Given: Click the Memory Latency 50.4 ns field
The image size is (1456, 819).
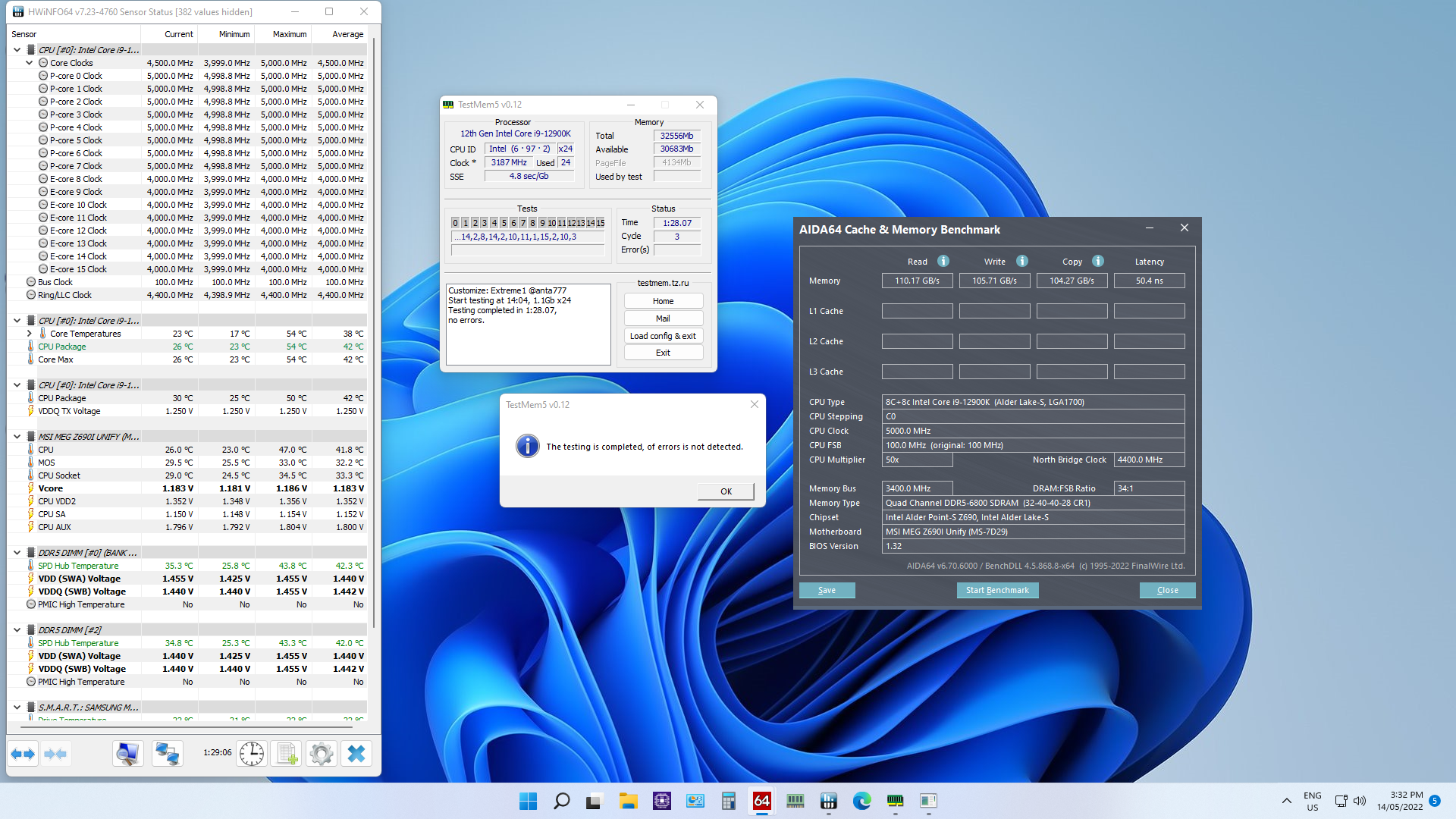Looking at the screenshot, I should (1149, 281).
